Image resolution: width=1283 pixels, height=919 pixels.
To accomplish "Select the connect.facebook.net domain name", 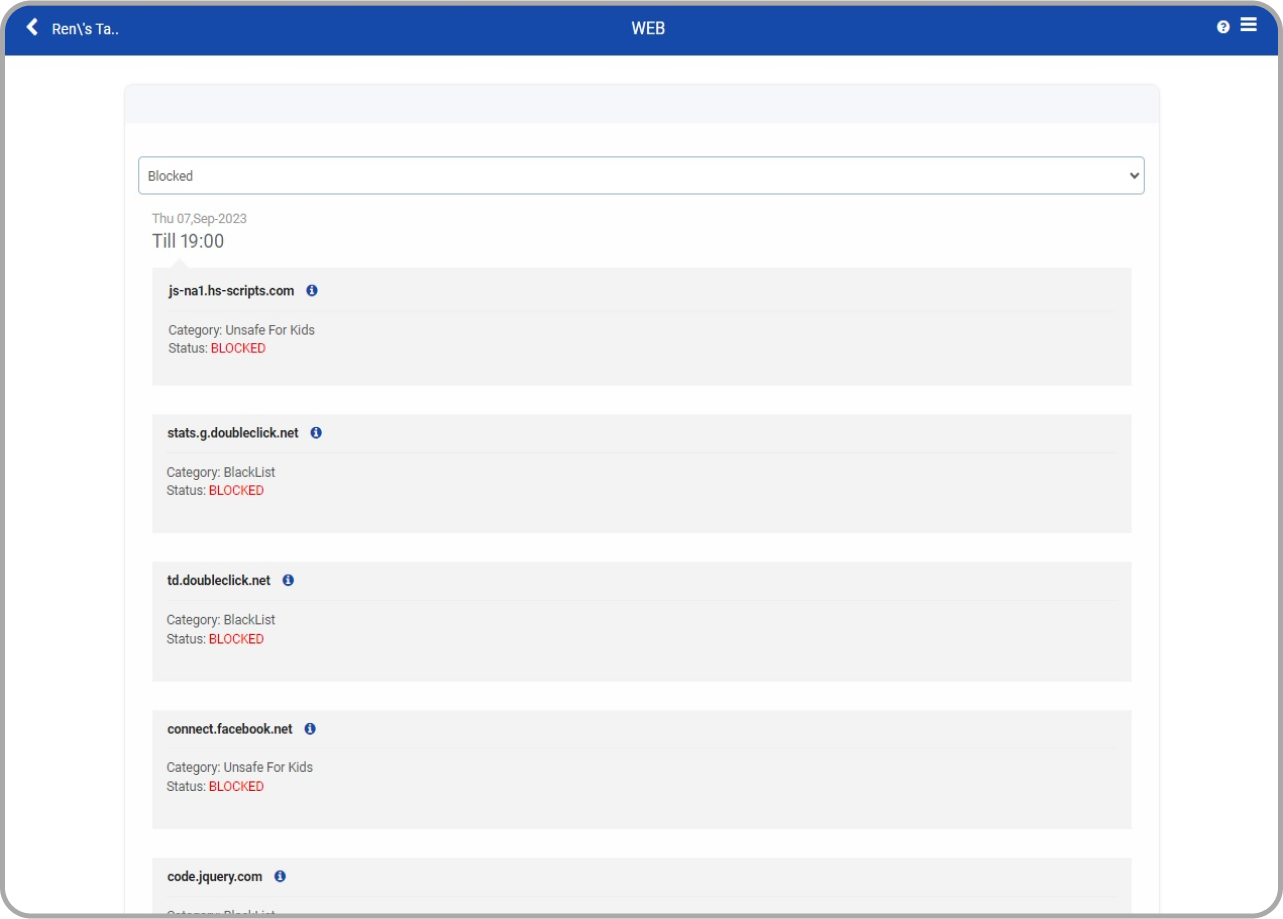I will click(230, 729).
